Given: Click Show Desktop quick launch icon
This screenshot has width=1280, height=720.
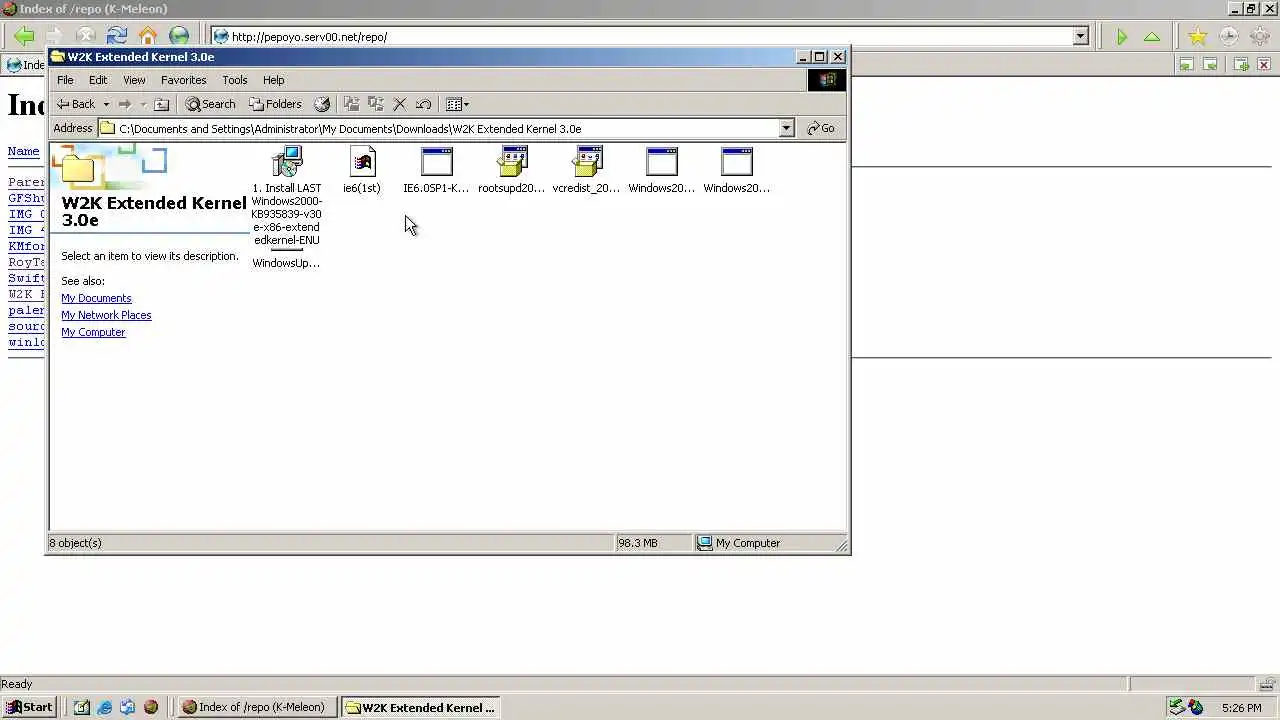Looking at the screenshot, I should click(x=82, y=707).
